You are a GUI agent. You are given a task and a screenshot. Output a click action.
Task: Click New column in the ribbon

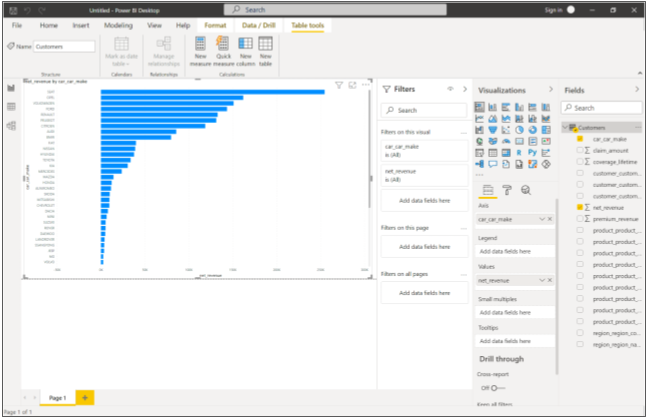coord(245,51)
